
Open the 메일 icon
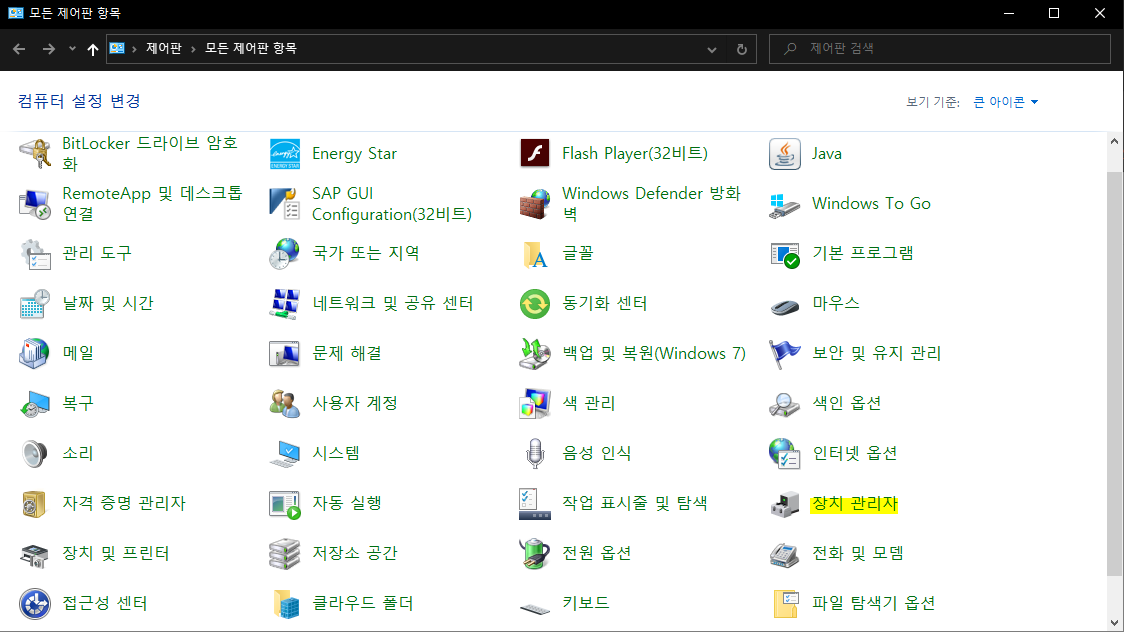pyautogui.click(x=34, y=353)
